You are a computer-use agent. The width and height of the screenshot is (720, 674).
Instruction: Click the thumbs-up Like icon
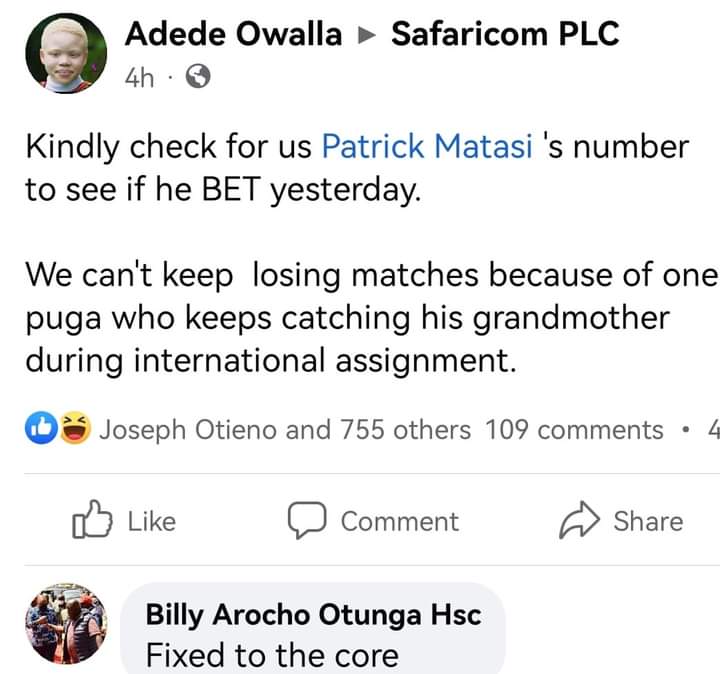tap(92, 521)
